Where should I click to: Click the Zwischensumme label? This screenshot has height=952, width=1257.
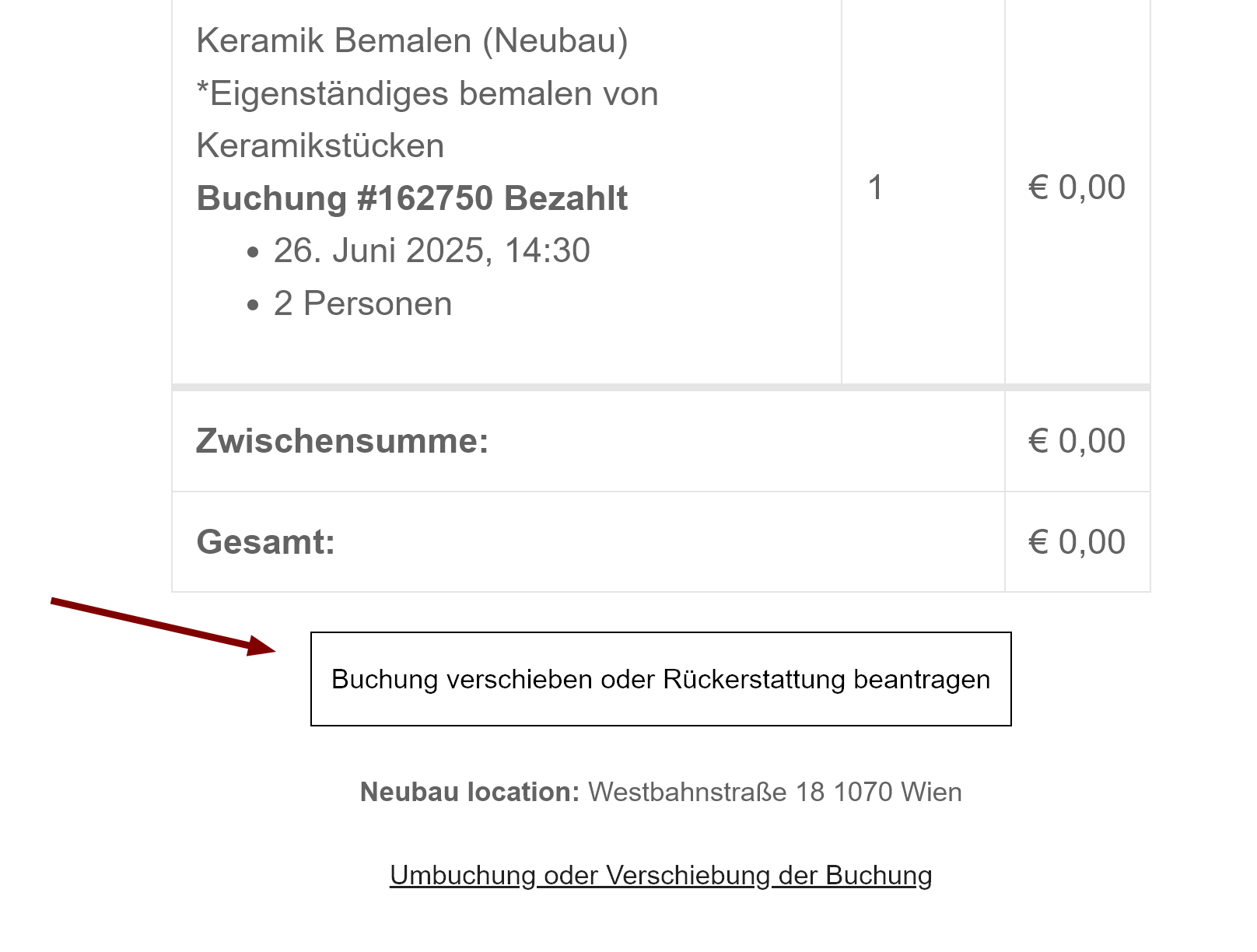tap(342, 441)
